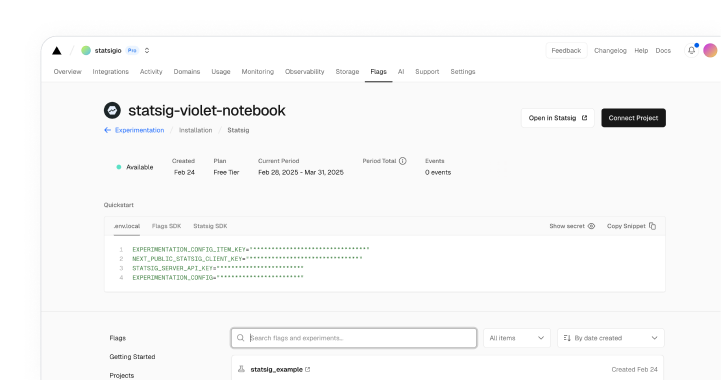The image size is (721, 380).
Task: Open the All items dropdown
Action: click(x=516, y=338)
